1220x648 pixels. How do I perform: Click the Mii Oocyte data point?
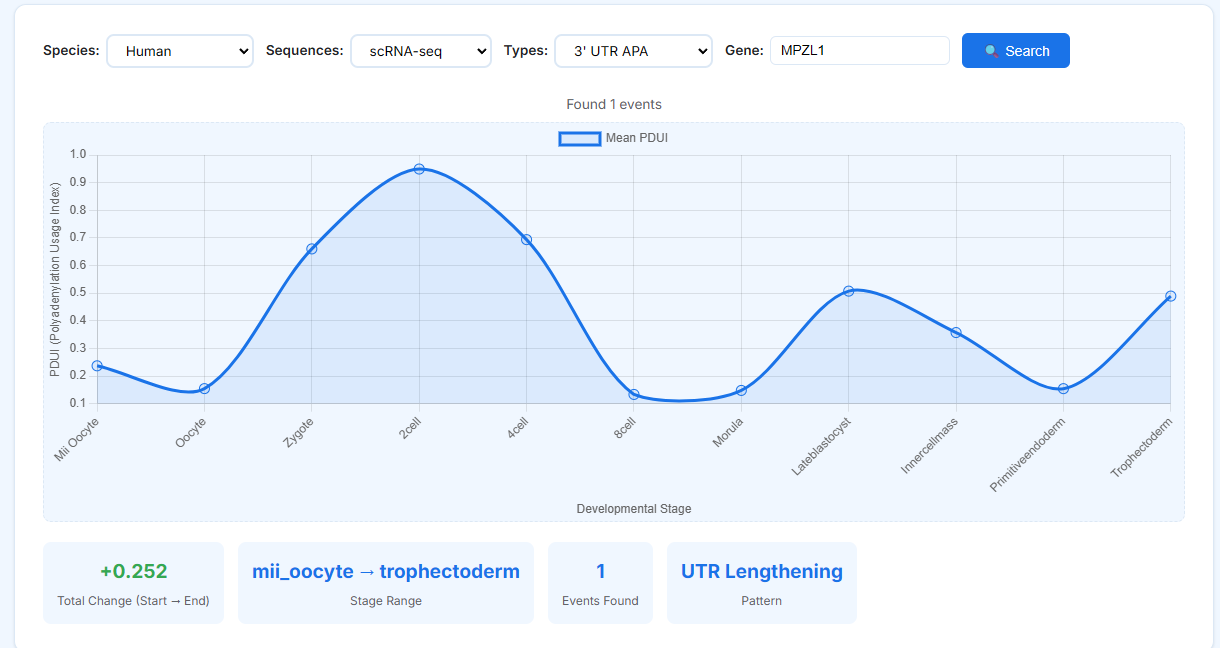pyautogui.click(x=97, y=366)
